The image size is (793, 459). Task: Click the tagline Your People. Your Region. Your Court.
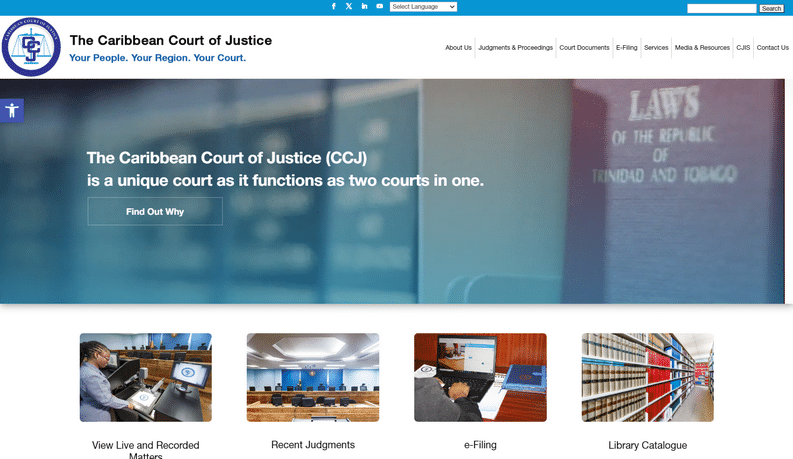click(157, 58)
